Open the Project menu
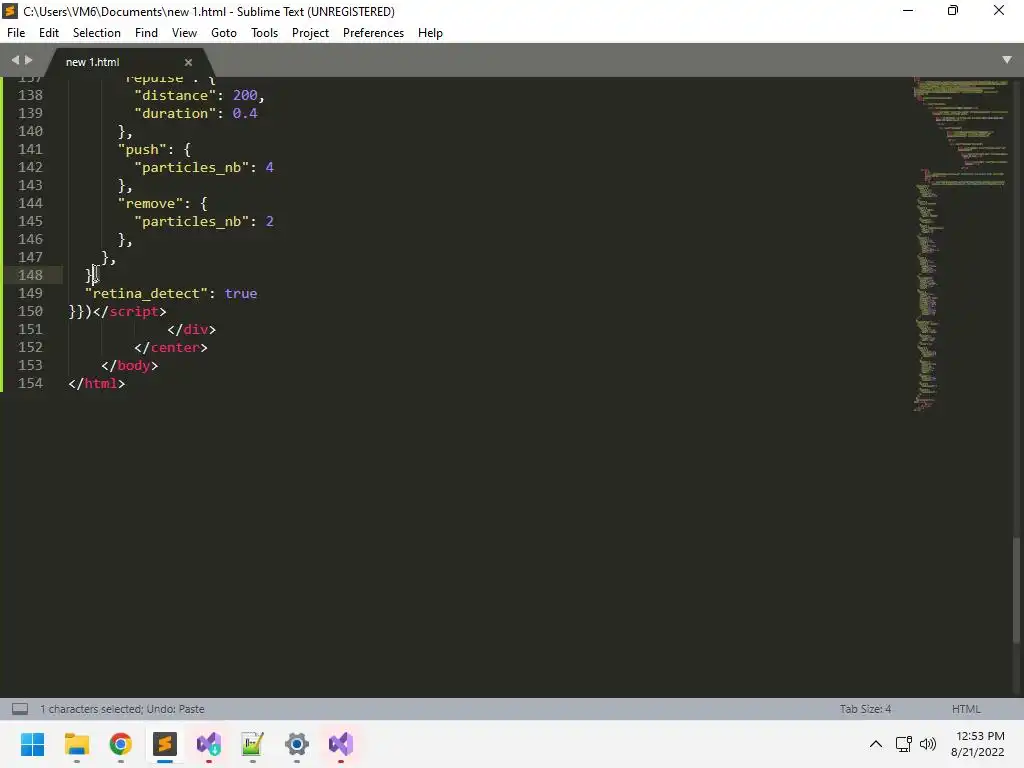 click(310, 33)
